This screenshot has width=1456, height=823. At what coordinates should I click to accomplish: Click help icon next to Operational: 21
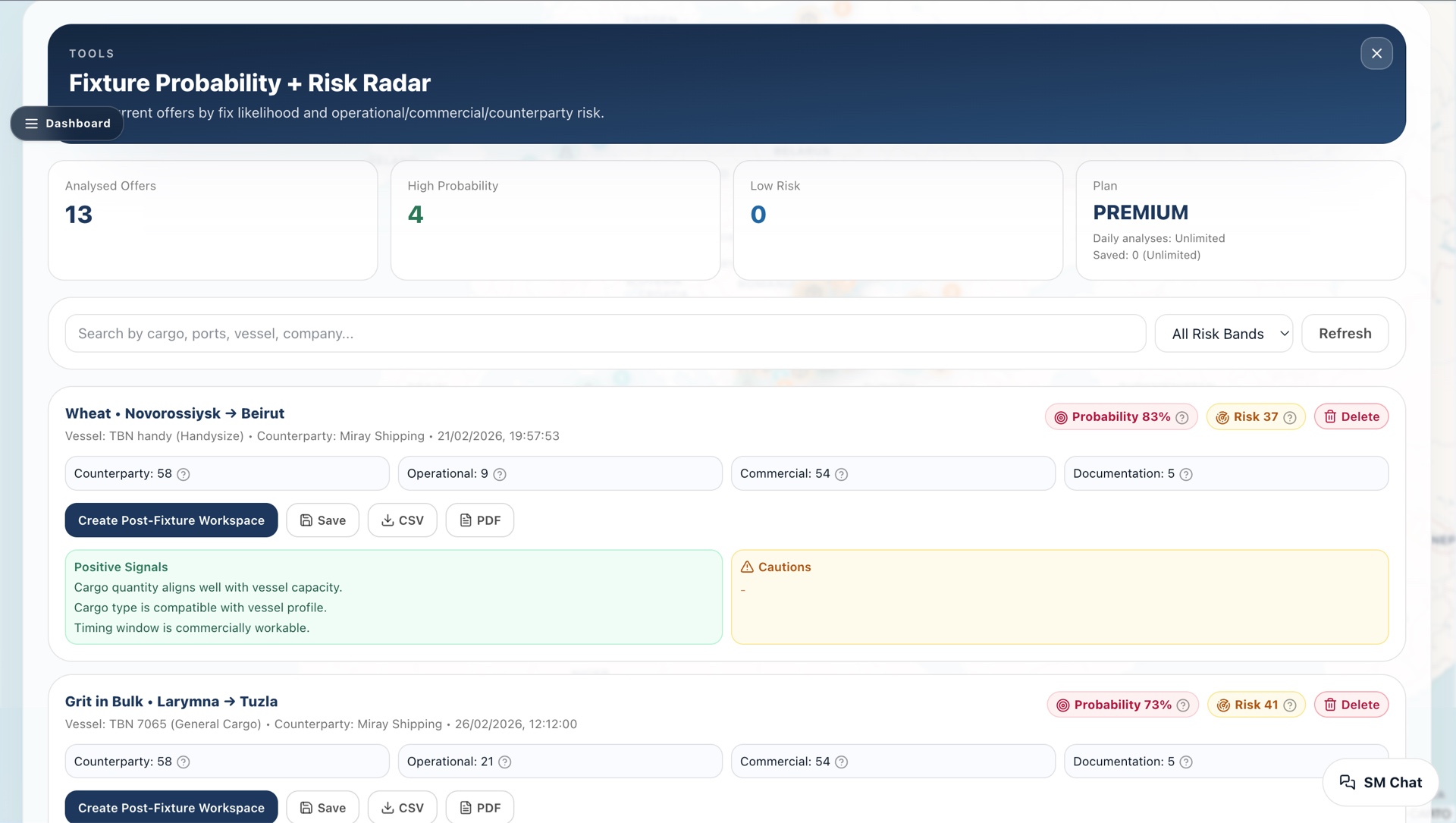tap(505, 762)
